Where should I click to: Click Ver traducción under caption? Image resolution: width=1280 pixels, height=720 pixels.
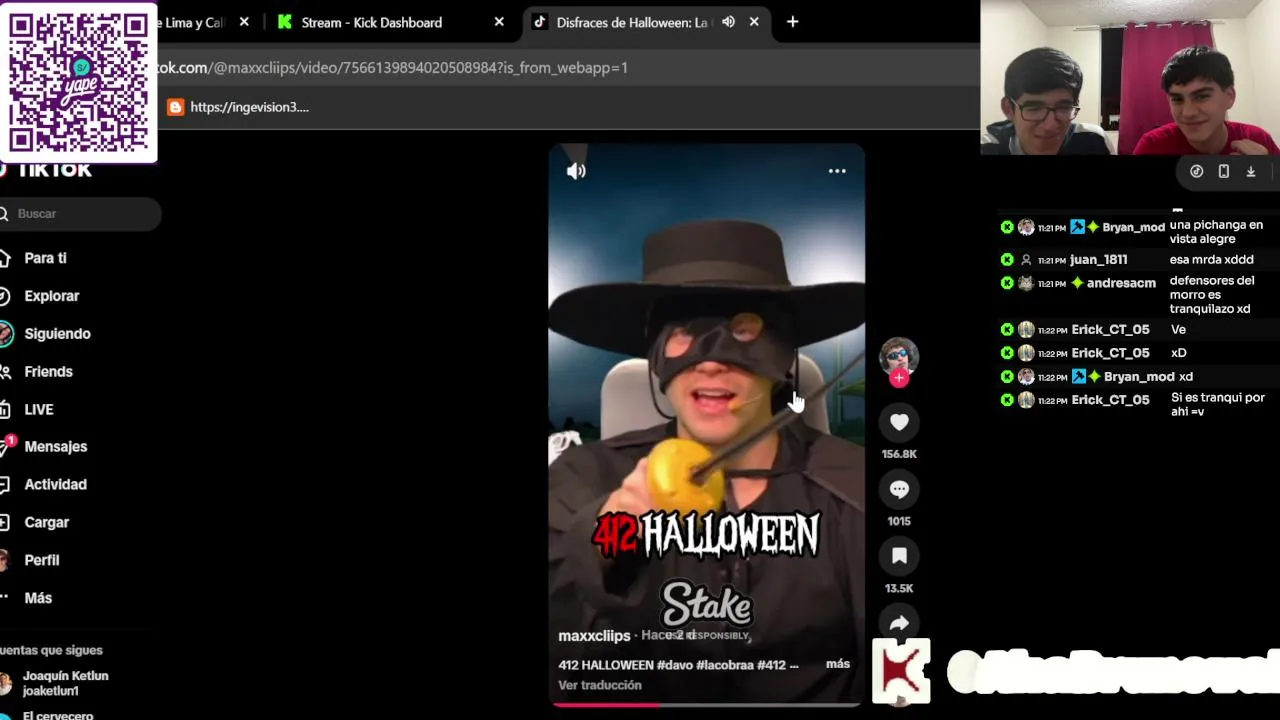pos(600,685)
